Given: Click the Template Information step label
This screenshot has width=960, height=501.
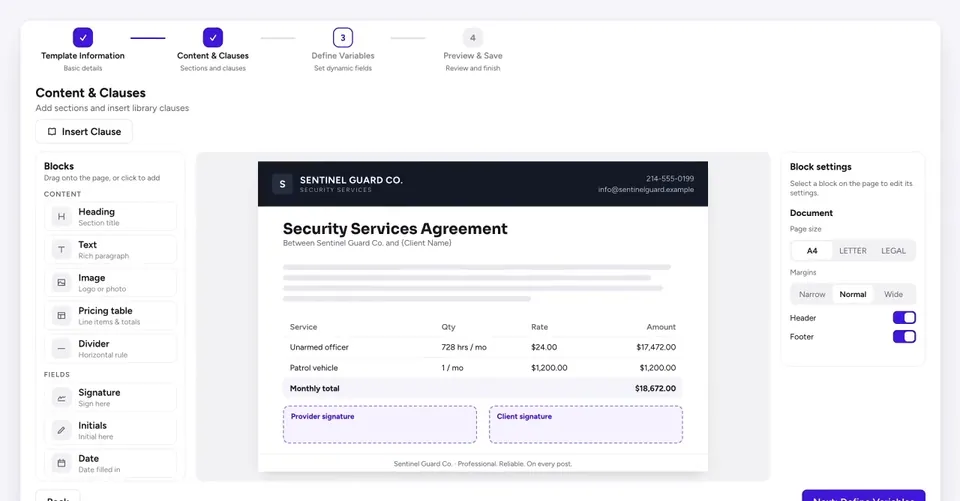Looking at the screenshot, I should pos(83,56).
